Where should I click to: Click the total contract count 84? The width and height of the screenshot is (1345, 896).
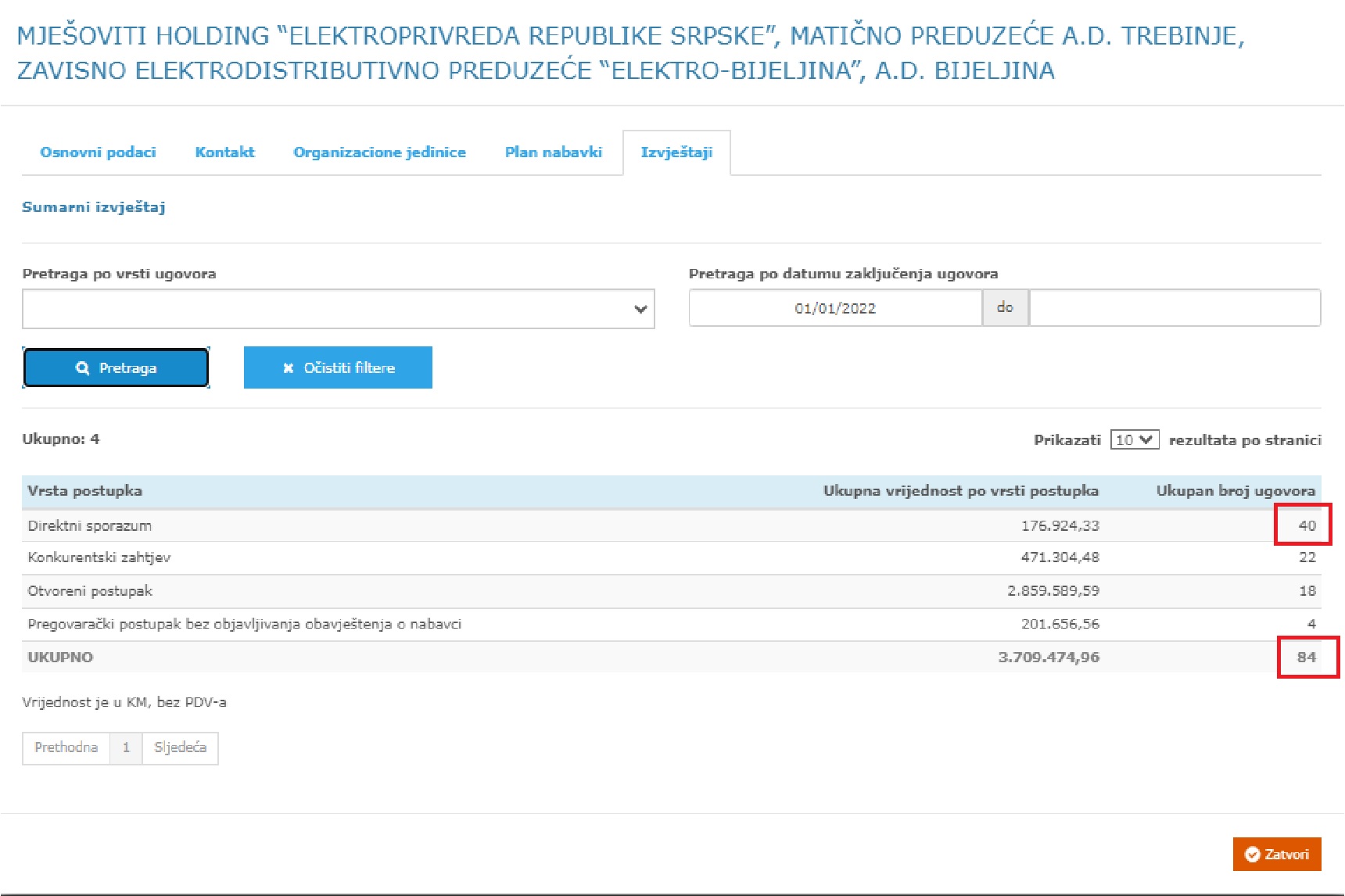(x=1307, y=658)
